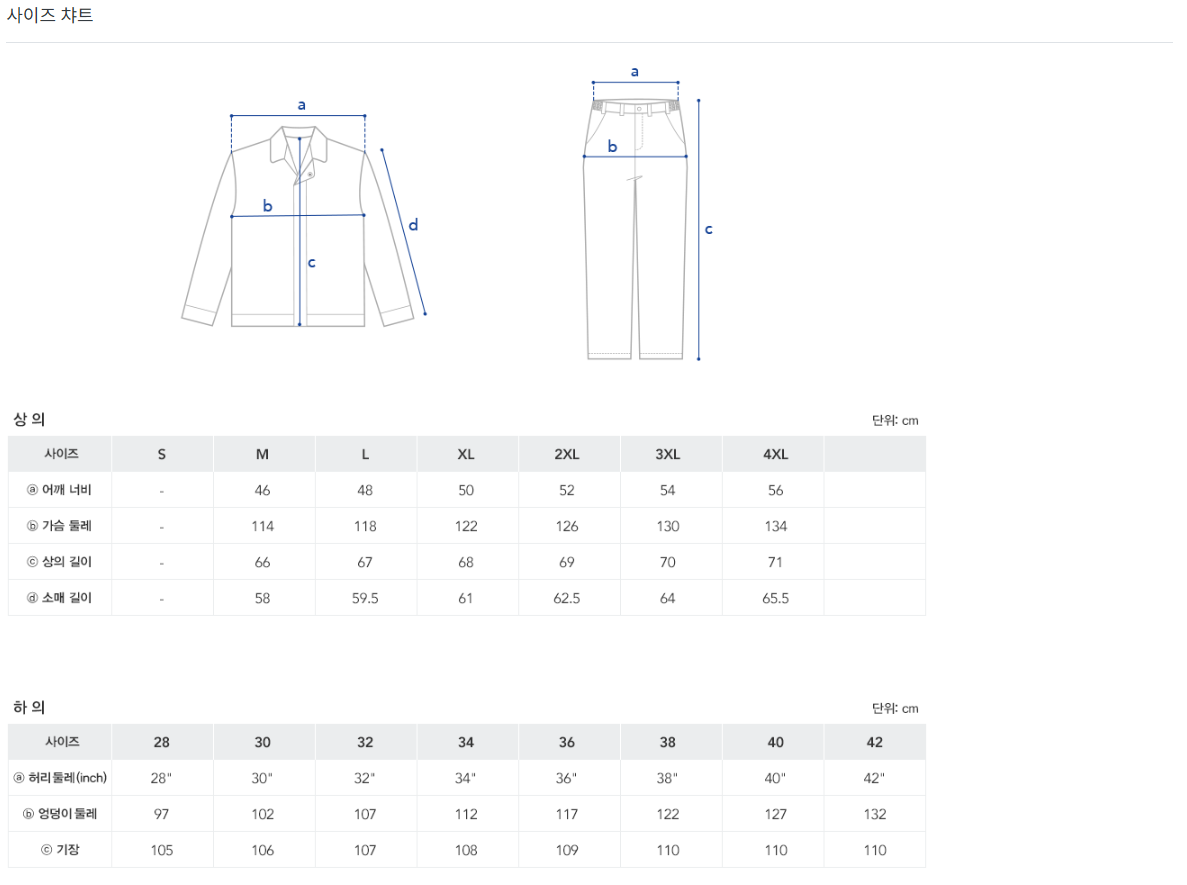The width and height of the screenshot is (1187, 885).
Task: Click the size 28 column header
Action: coord(162,742)
